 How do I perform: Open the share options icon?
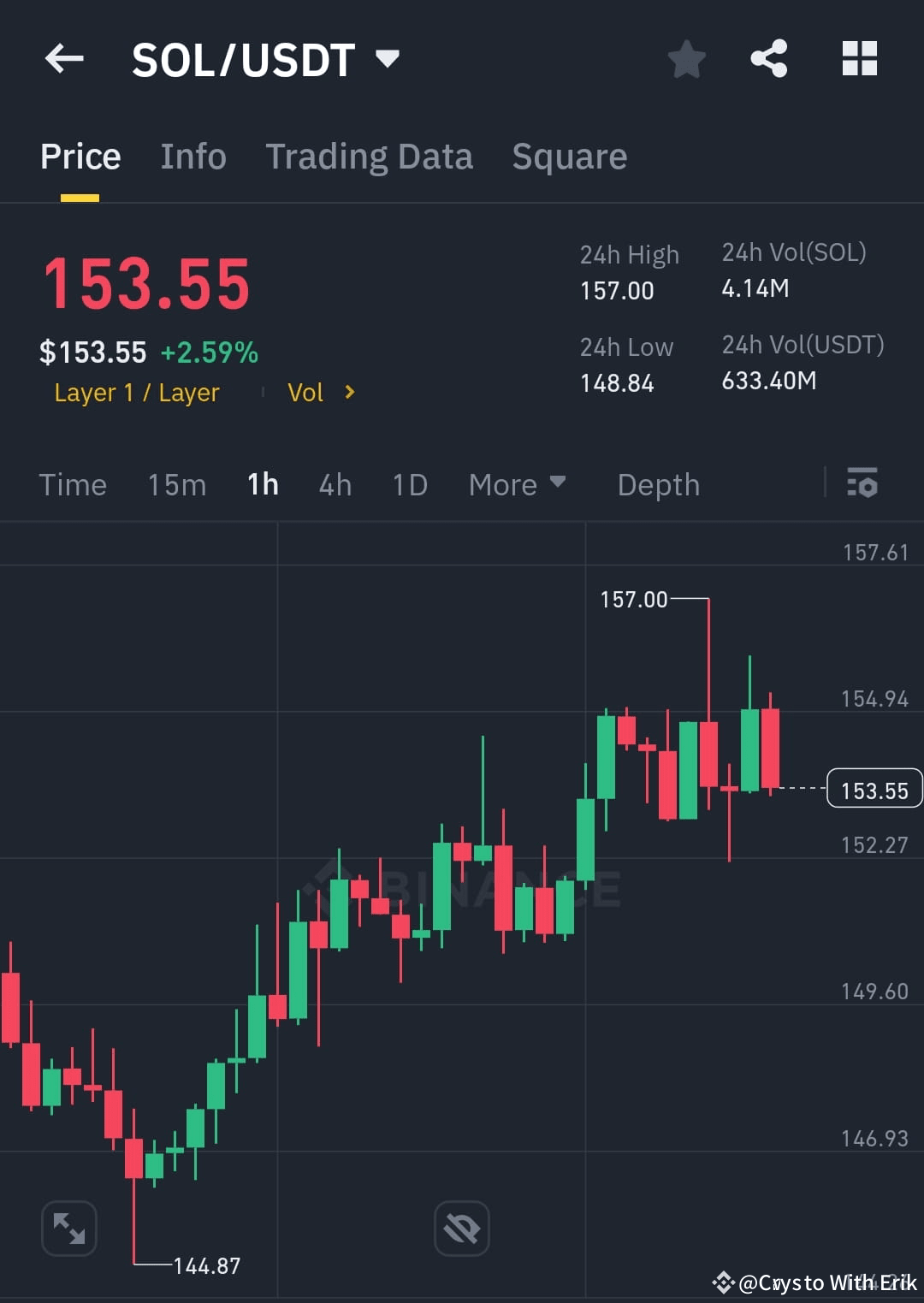(769, 58)
